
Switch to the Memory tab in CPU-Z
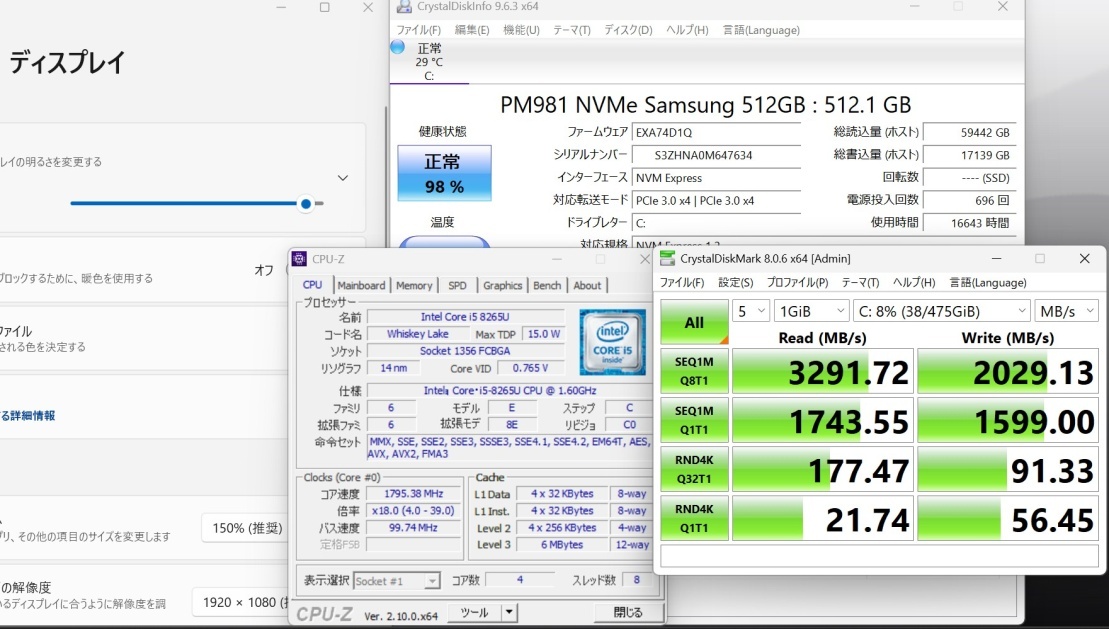pos(414,285)
